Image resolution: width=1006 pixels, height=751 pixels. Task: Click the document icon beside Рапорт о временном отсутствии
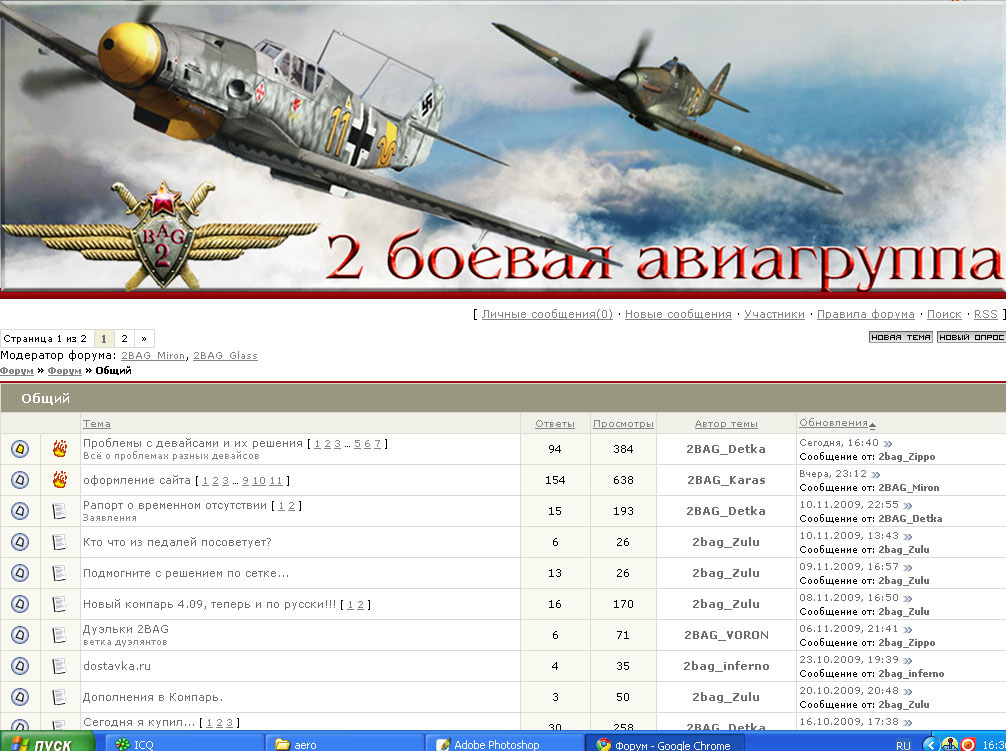click(x=60, y=511)
